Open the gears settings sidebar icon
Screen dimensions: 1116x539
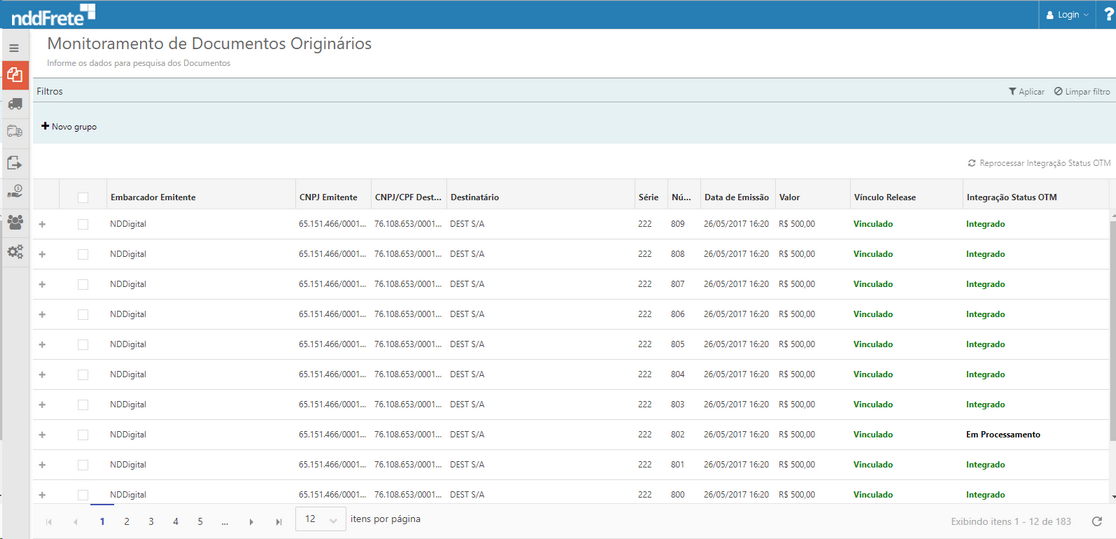coord(15,252)
